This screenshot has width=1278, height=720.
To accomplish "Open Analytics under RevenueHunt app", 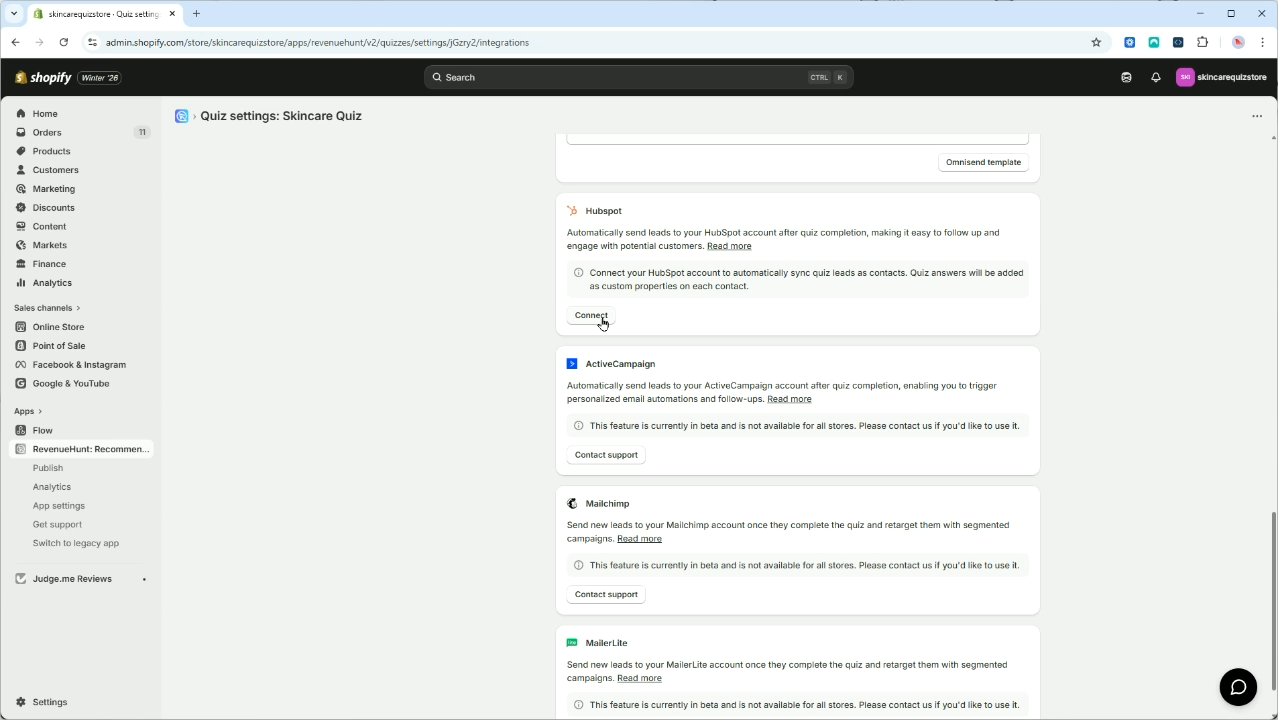I will click(52, 487).
